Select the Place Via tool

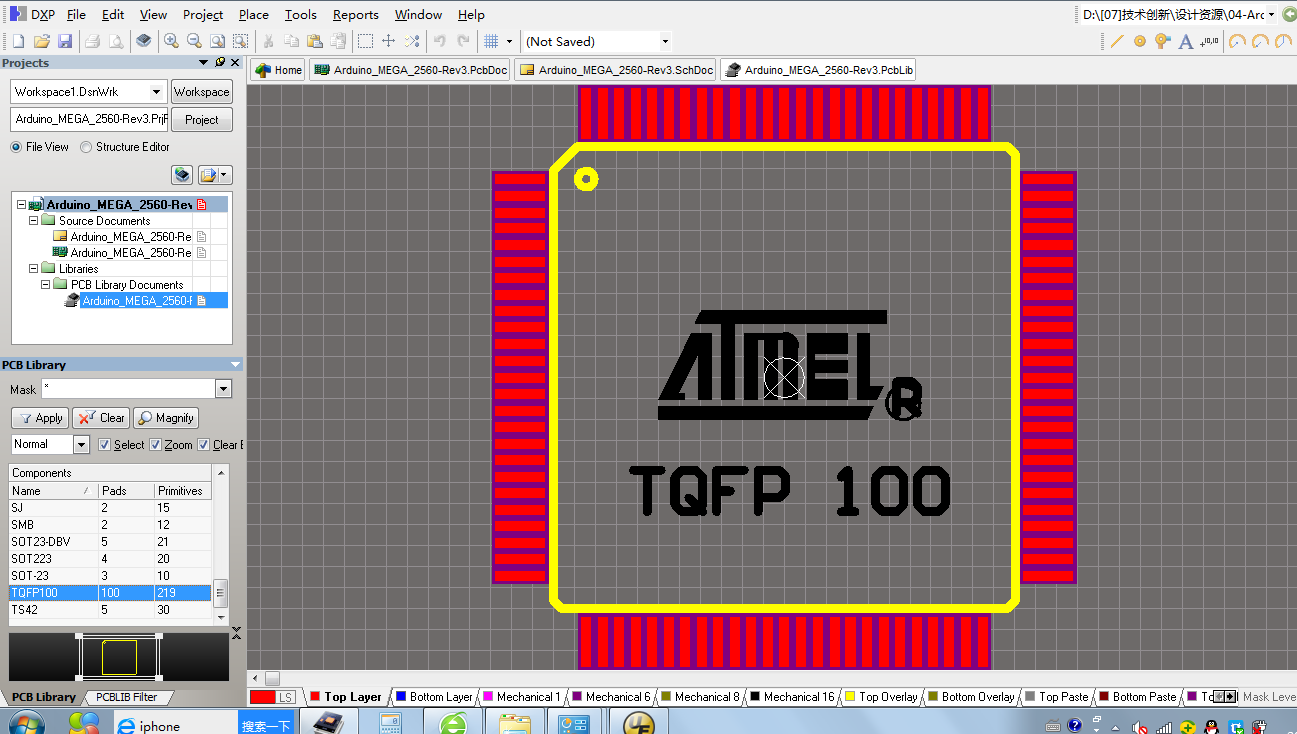(1162, 41)
